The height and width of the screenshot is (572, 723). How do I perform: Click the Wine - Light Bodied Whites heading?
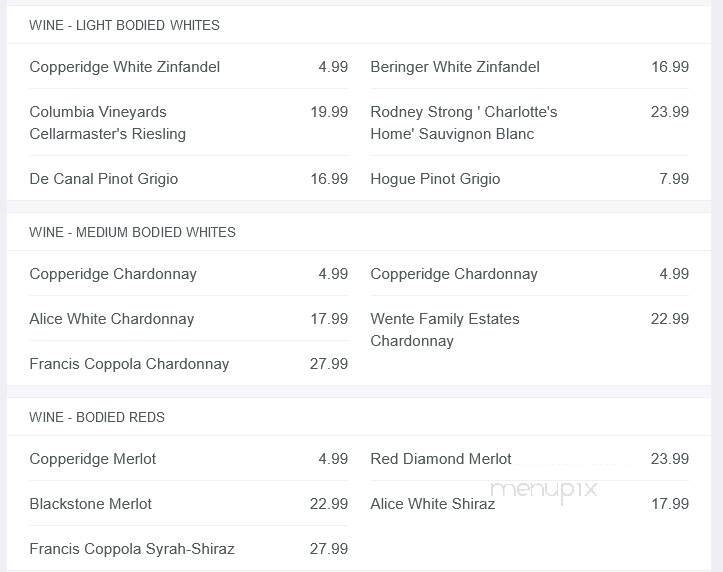click(x=124, y=25)
